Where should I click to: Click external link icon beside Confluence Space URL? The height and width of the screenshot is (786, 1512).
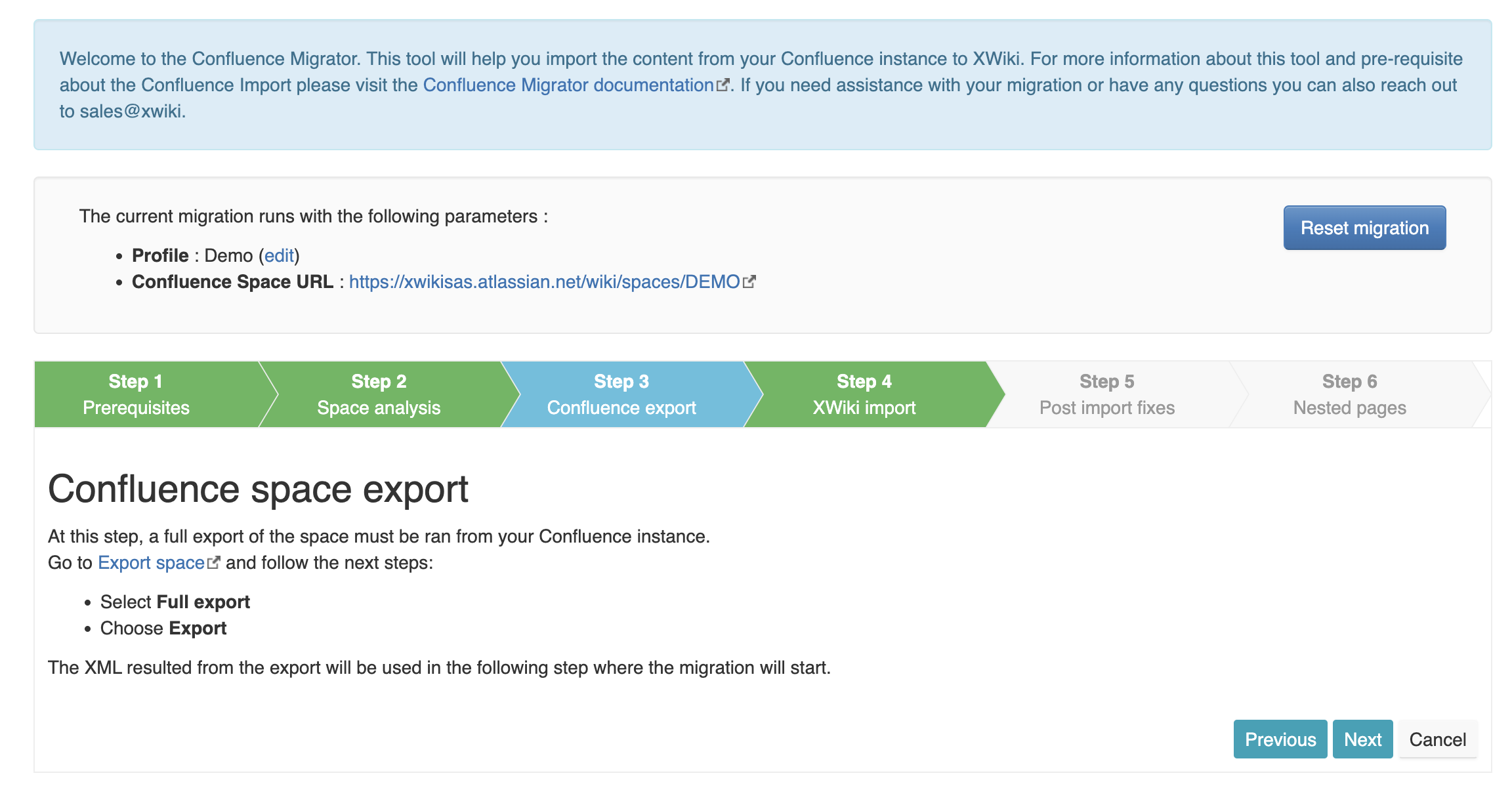750,281
